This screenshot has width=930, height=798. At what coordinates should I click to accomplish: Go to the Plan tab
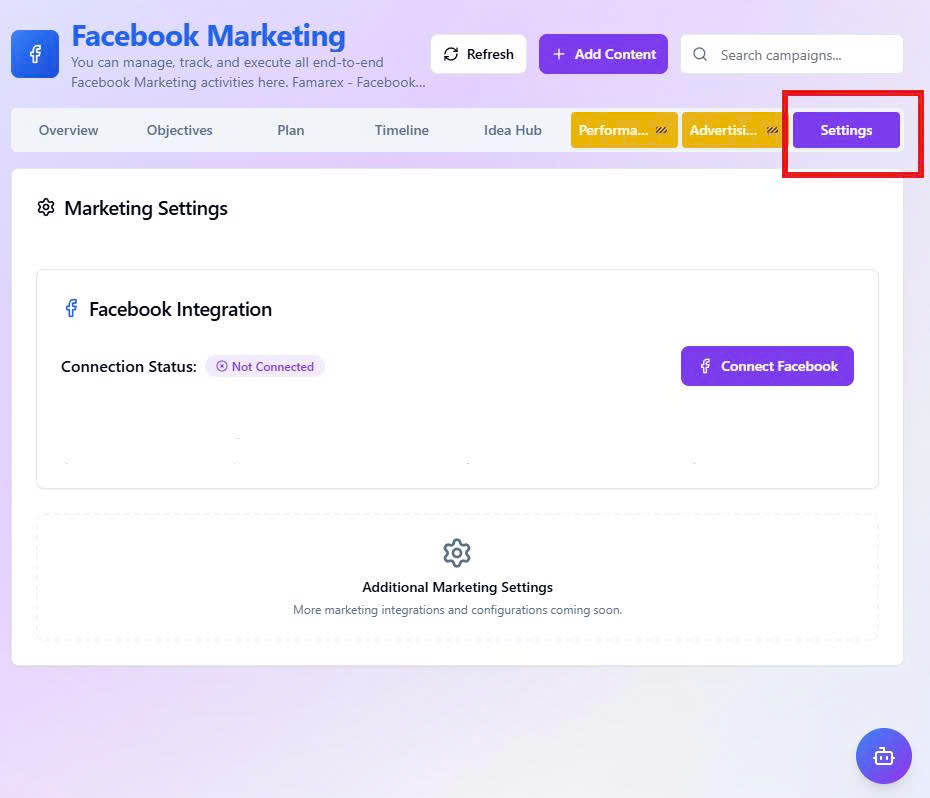(x=291, y=130)
